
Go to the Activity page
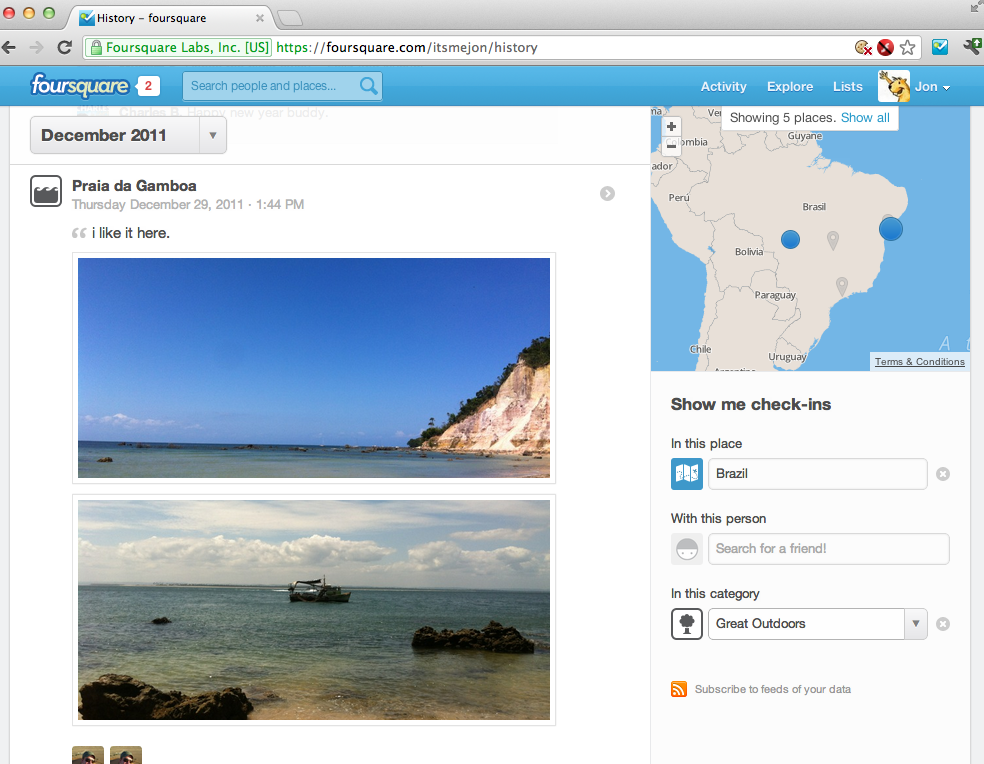(723, 87)
